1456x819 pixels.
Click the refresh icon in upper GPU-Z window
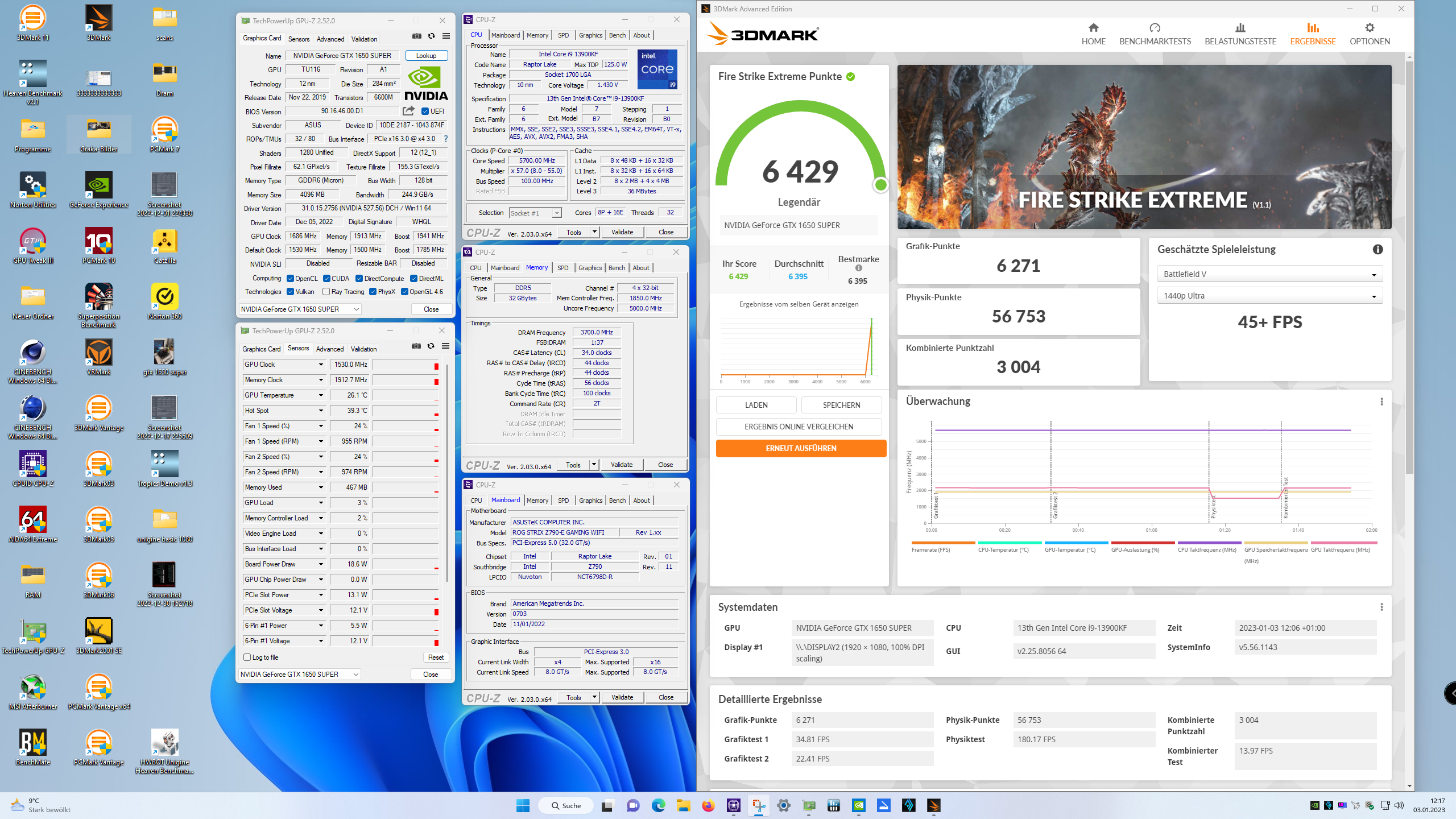coord(432,36)
